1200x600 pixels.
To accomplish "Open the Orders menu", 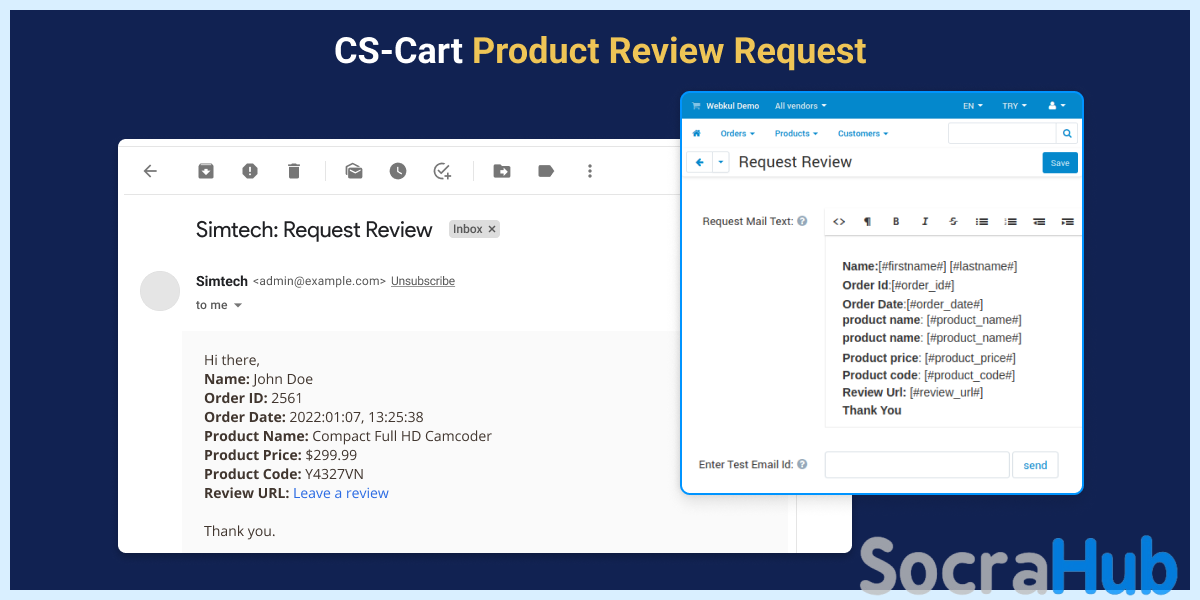I will pos(737,133).
